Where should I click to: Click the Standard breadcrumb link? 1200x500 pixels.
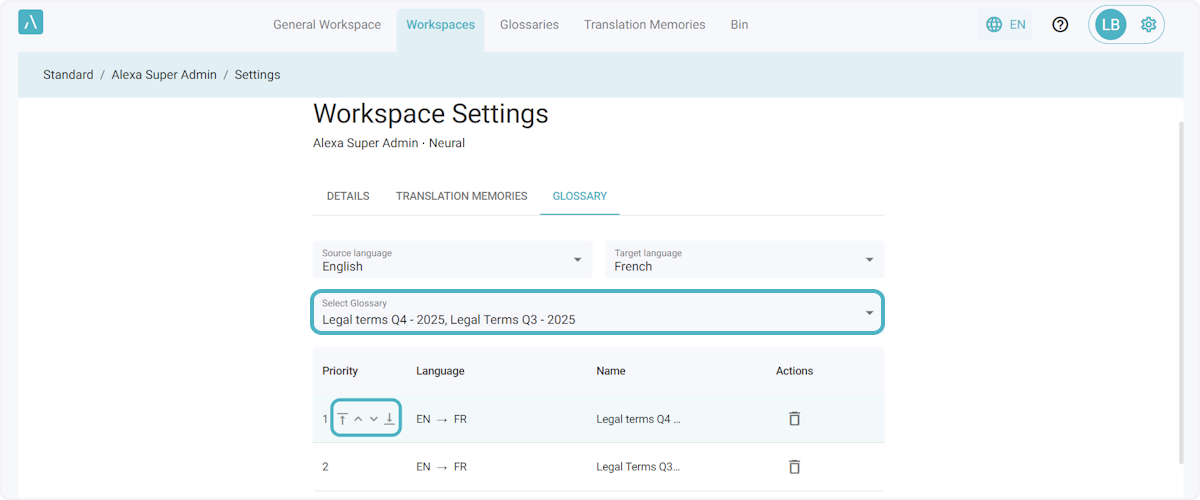tap(68, 75)
